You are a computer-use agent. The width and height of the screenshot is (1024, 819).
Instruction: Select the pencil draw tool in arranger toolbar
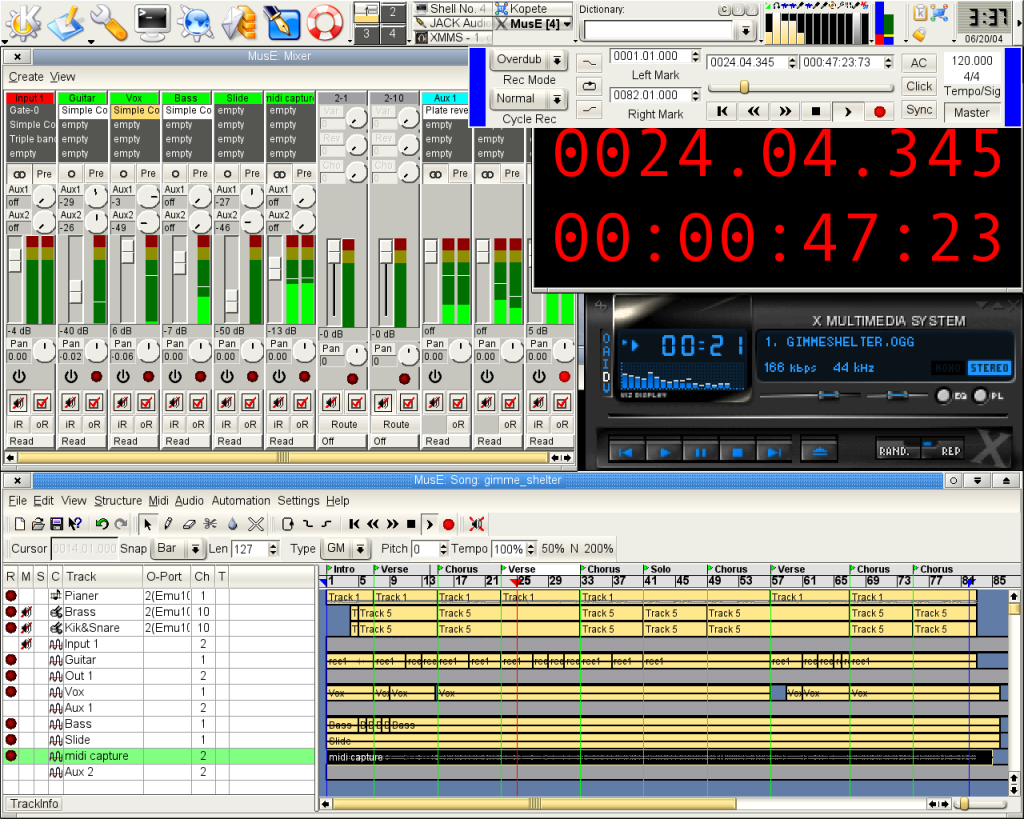167,523
